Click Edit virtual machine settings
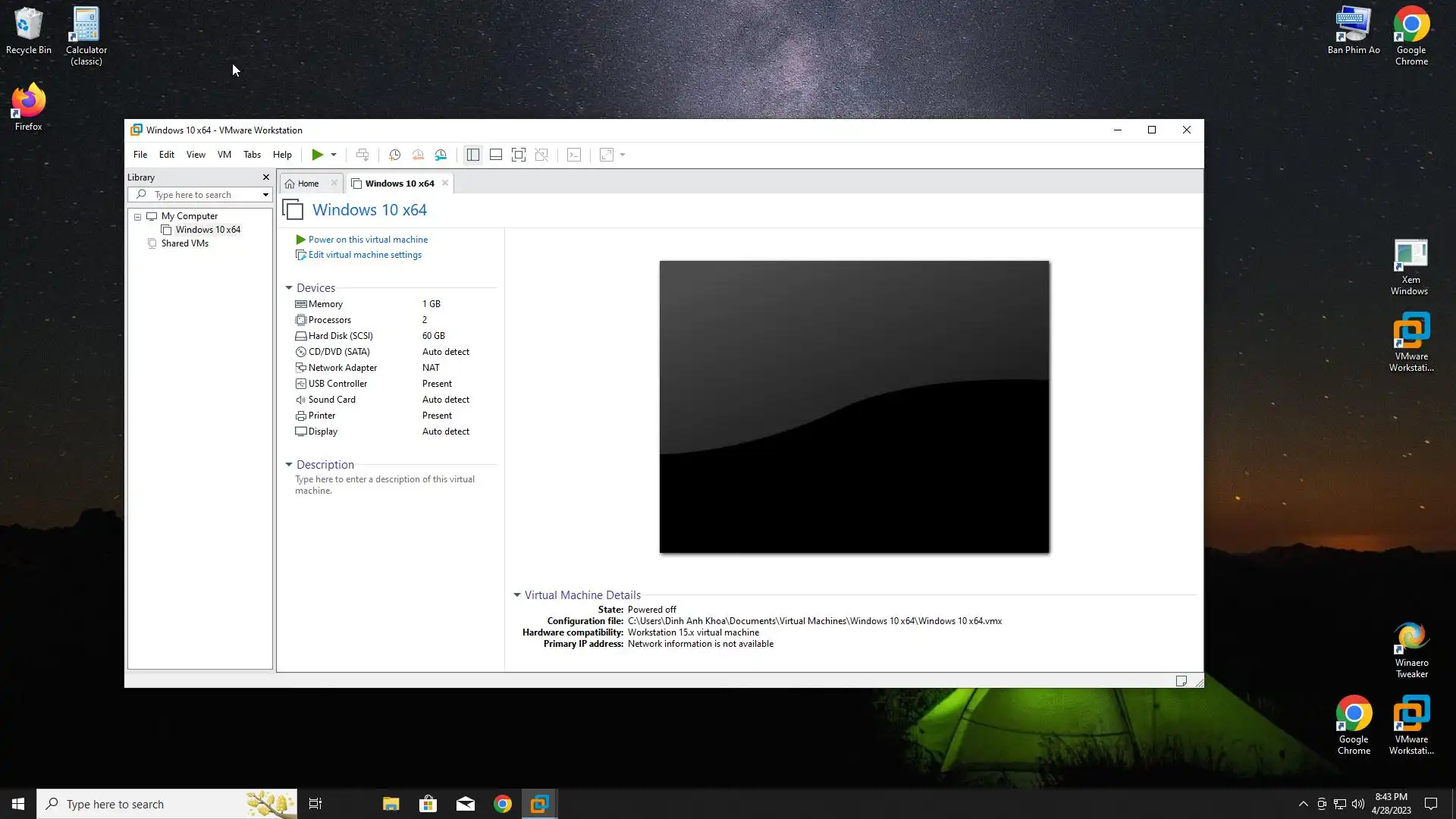This screenshot has height=819, width=1456. 365,255
